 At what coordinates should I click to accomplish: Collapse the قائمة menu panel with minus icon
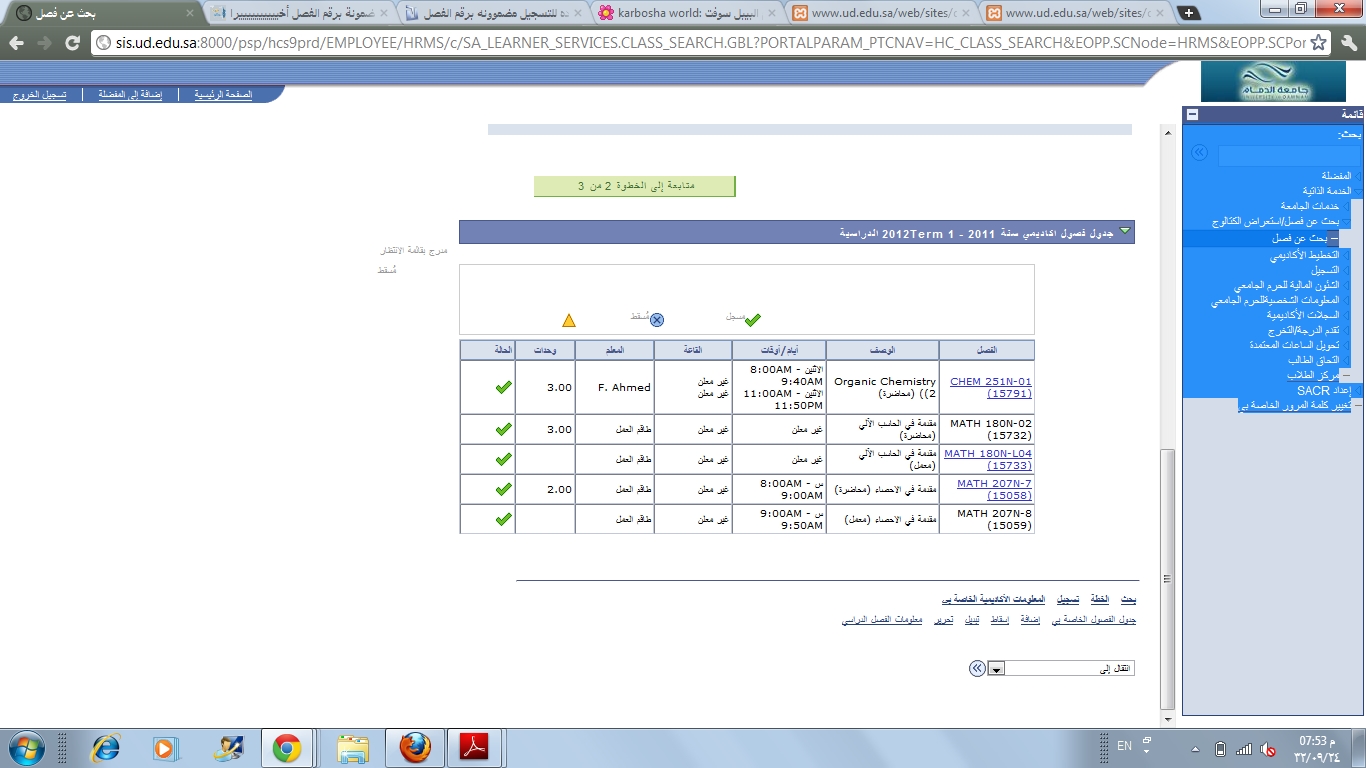[1192, 115]
